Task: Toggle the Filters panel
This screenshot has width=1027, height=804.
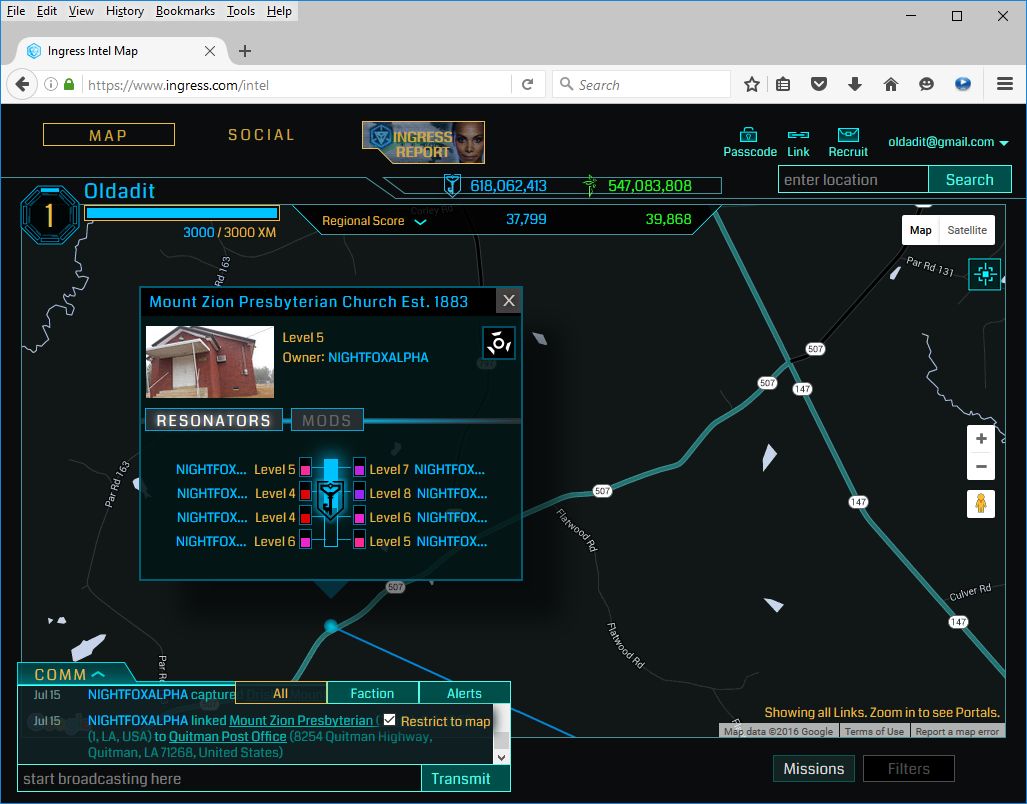Action: pos(908,768)
